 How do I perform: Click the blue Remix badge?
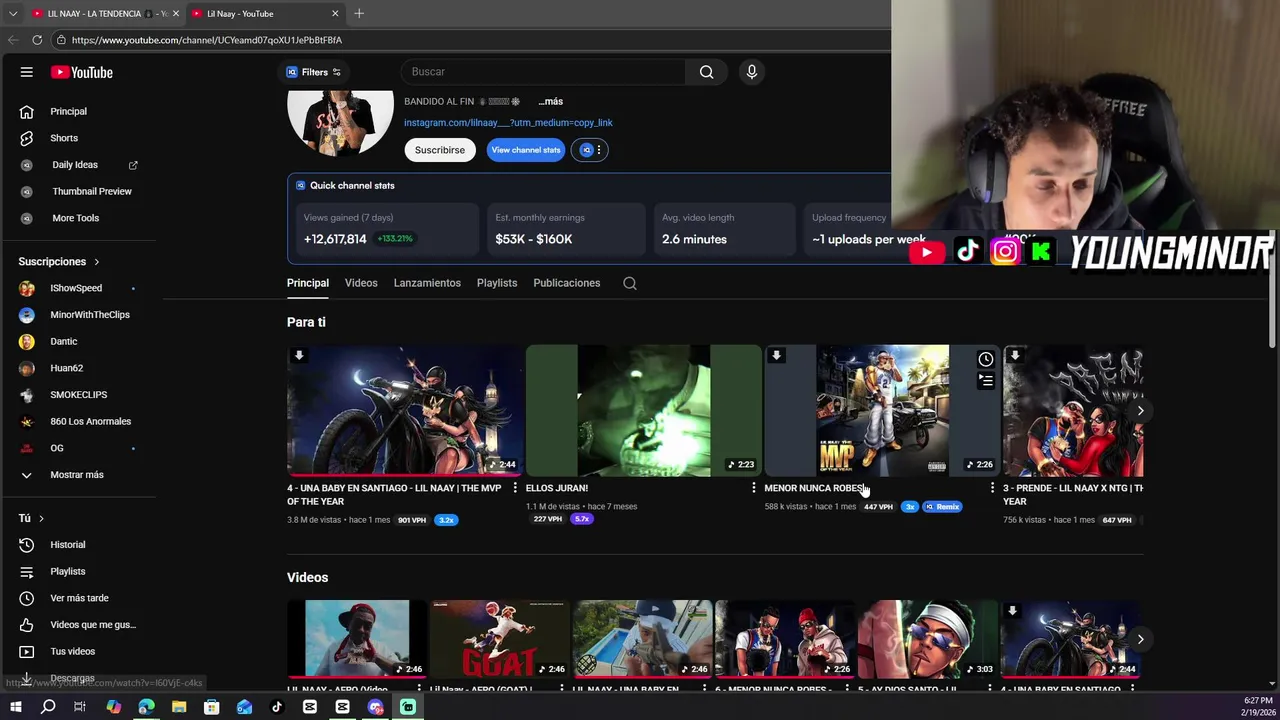(942, 507)
